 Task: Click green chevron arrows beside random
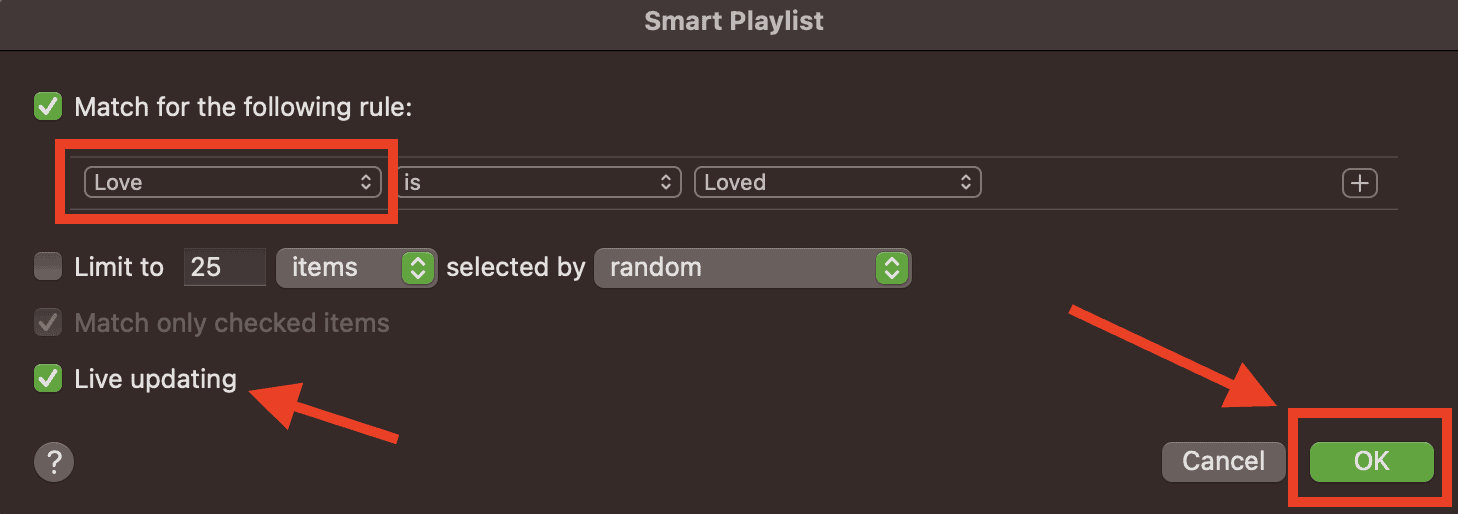tap(892, 268)
